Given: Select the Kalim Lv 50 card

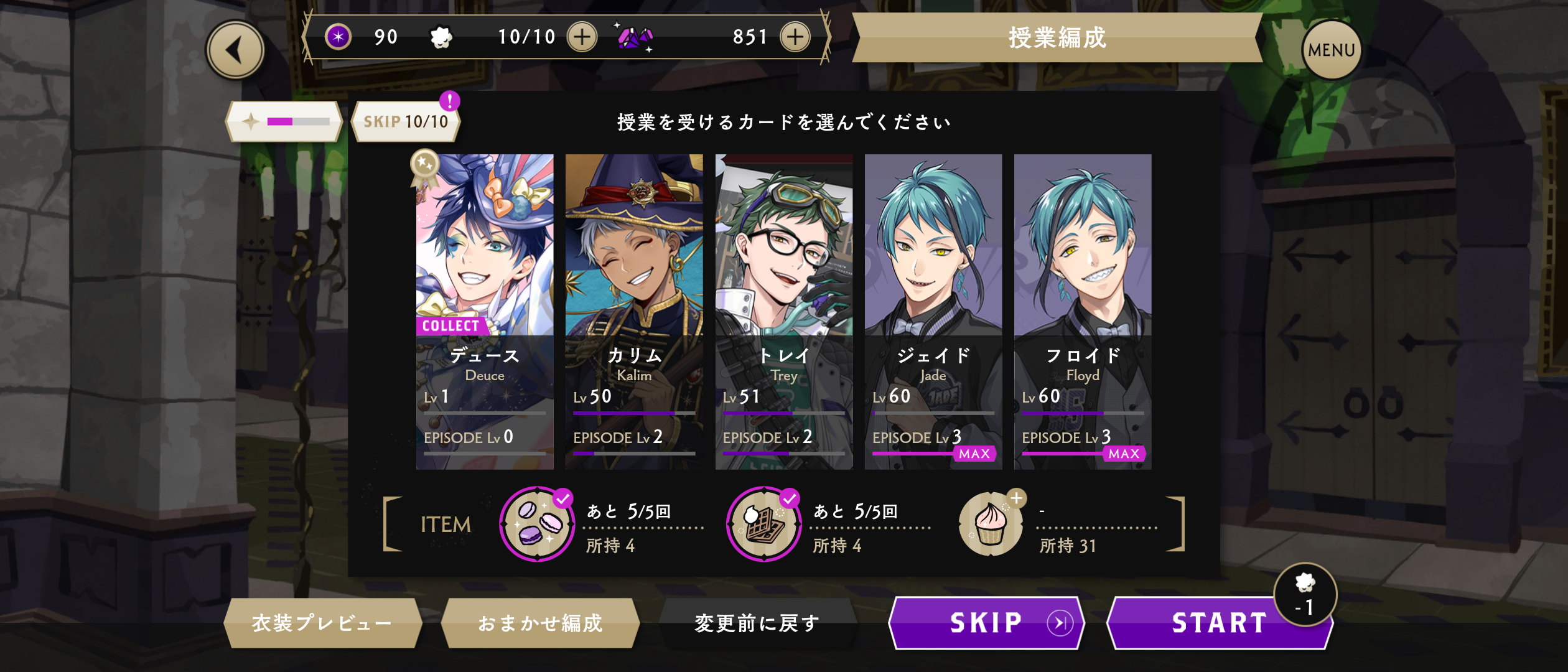Looking at the screenshot, I should pos(634,312).
